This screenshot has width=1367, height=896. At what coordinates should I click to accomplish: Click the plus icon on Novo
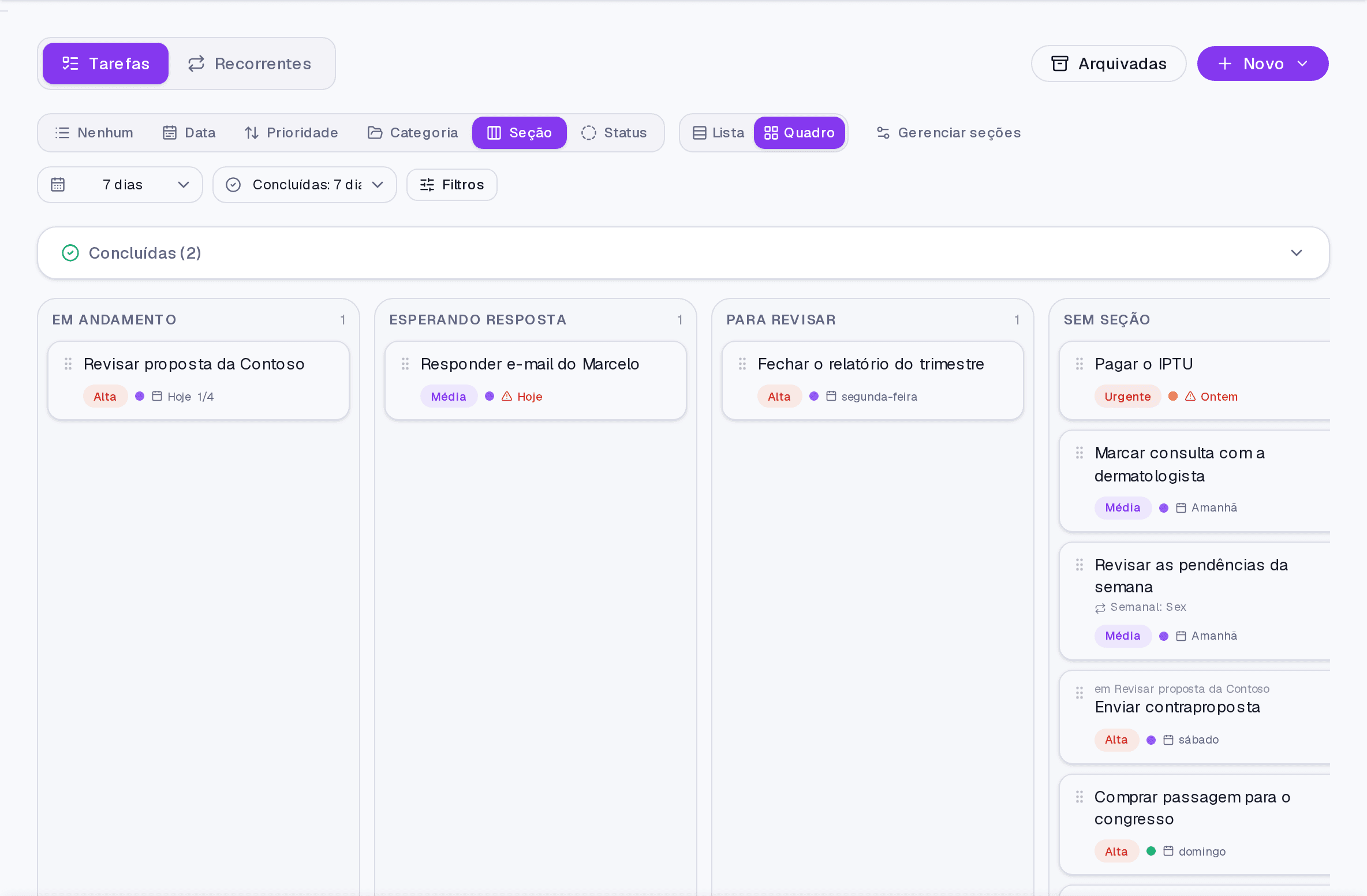click(1225, 64)
